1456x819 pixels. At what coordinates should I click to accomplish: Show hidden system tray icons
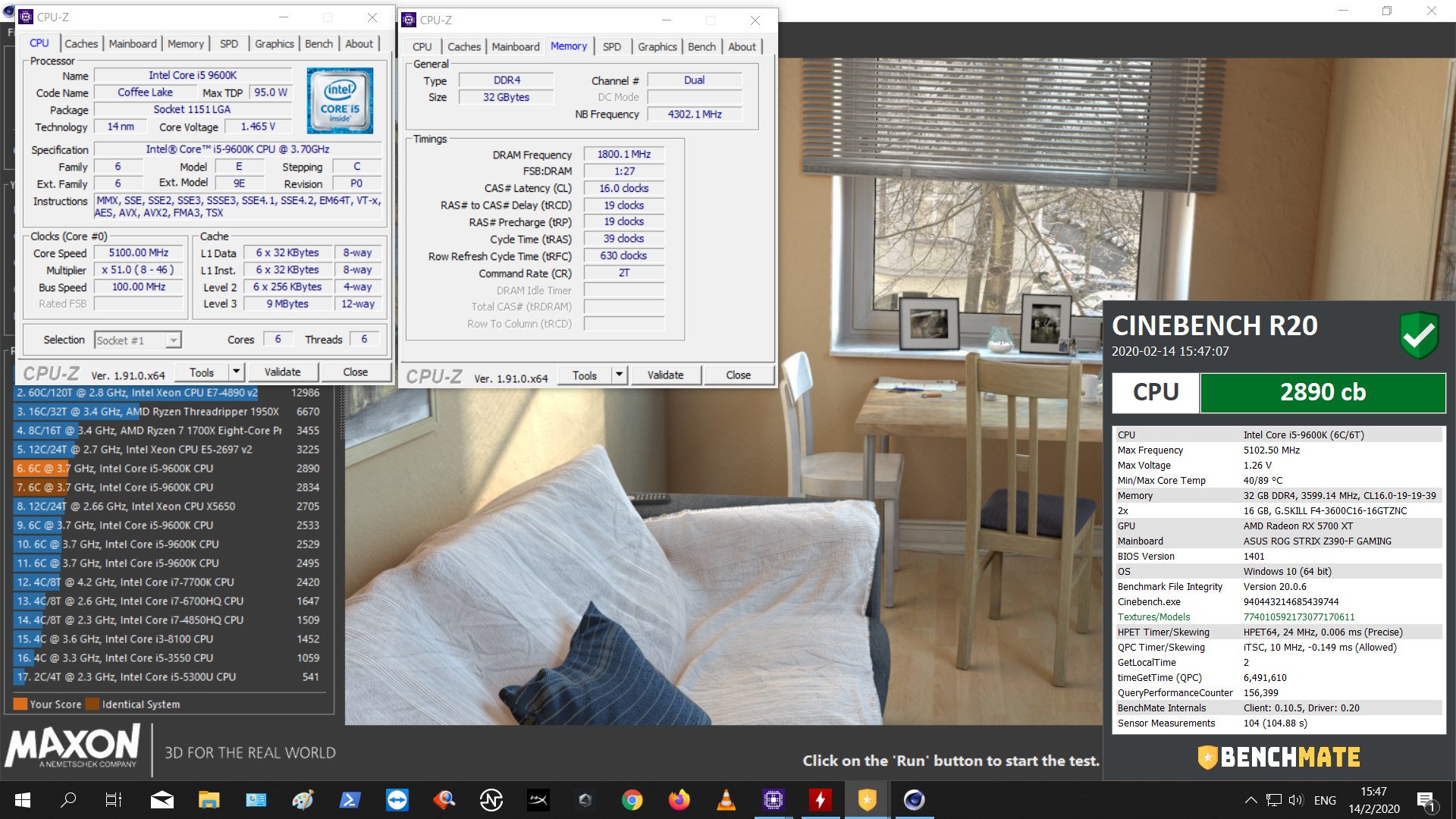pyautogui.click(x=1250, y=800)
